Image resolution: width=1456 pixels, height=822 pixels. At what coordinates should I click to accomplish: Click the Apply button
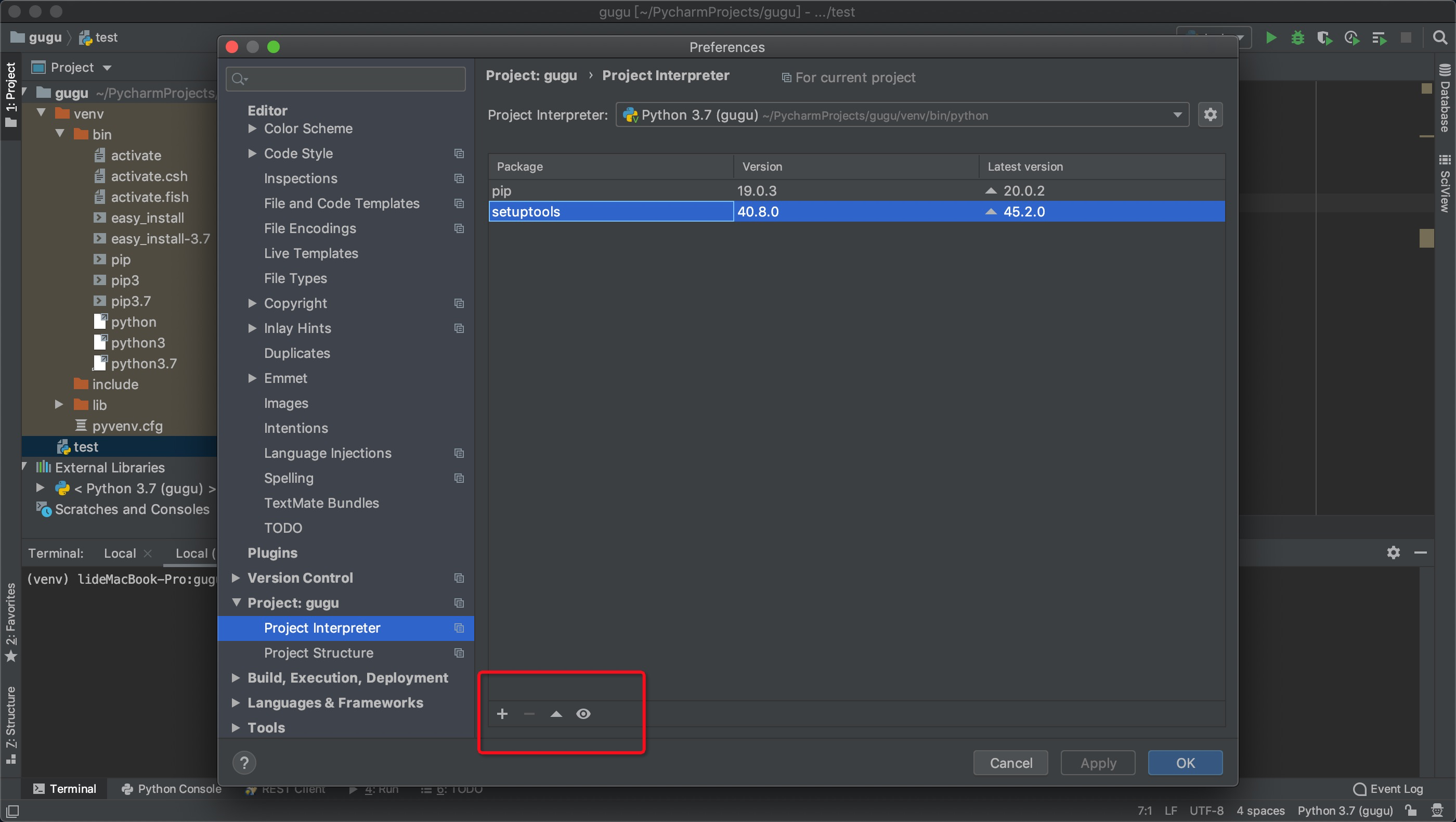(x=1098, y=763)
